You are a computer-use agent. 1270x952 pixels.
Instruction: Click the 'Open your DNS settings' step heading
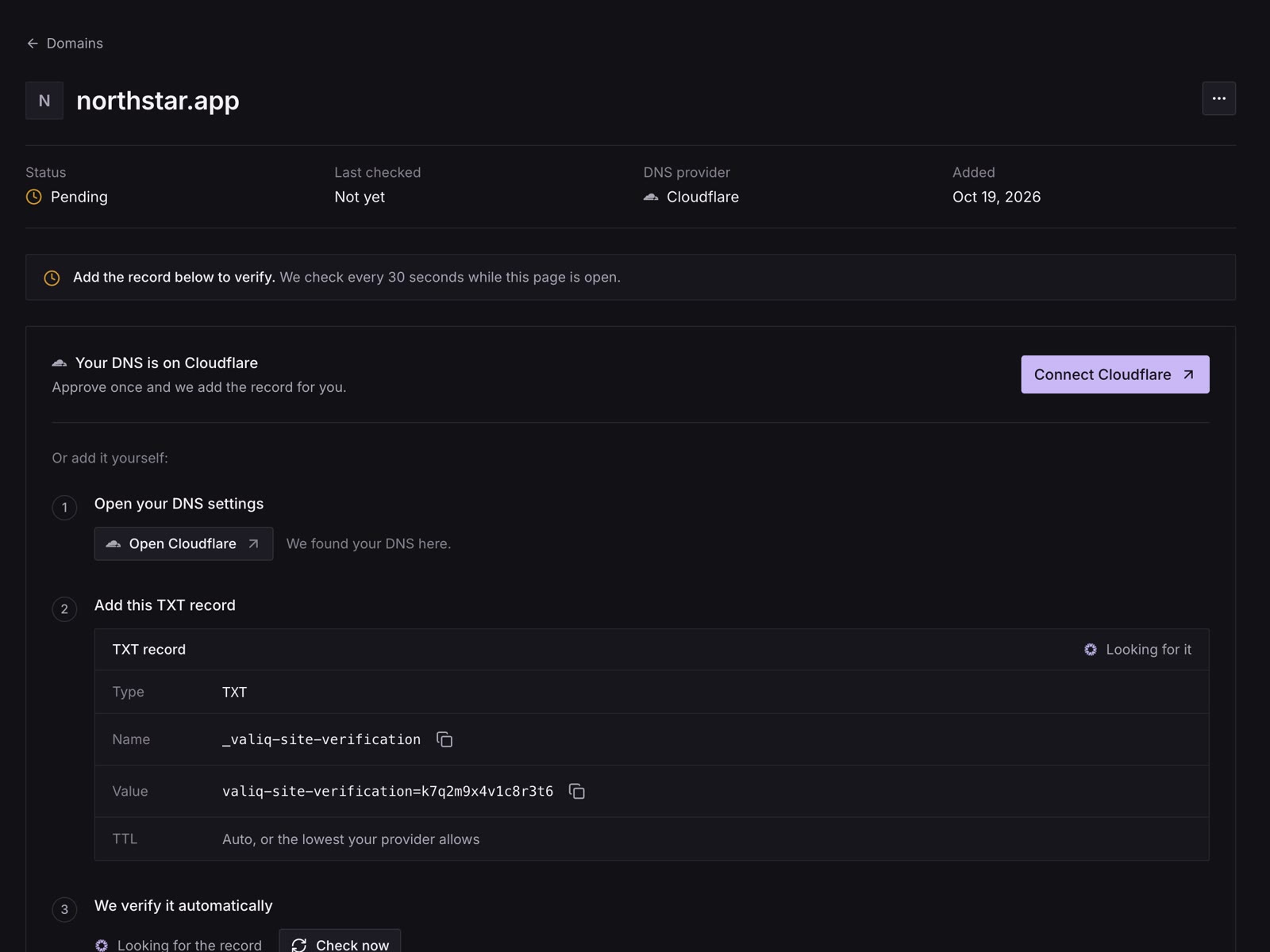[x=179, y=504]
